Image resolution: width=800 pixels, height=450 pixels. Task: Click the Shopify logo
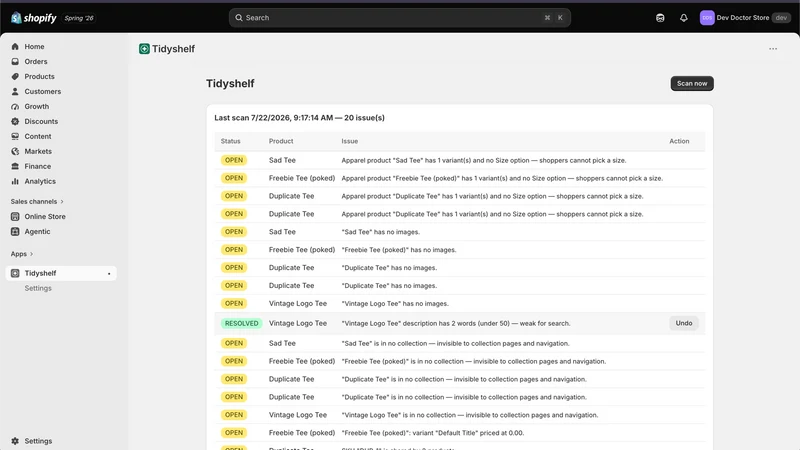[x=34, y=18]
